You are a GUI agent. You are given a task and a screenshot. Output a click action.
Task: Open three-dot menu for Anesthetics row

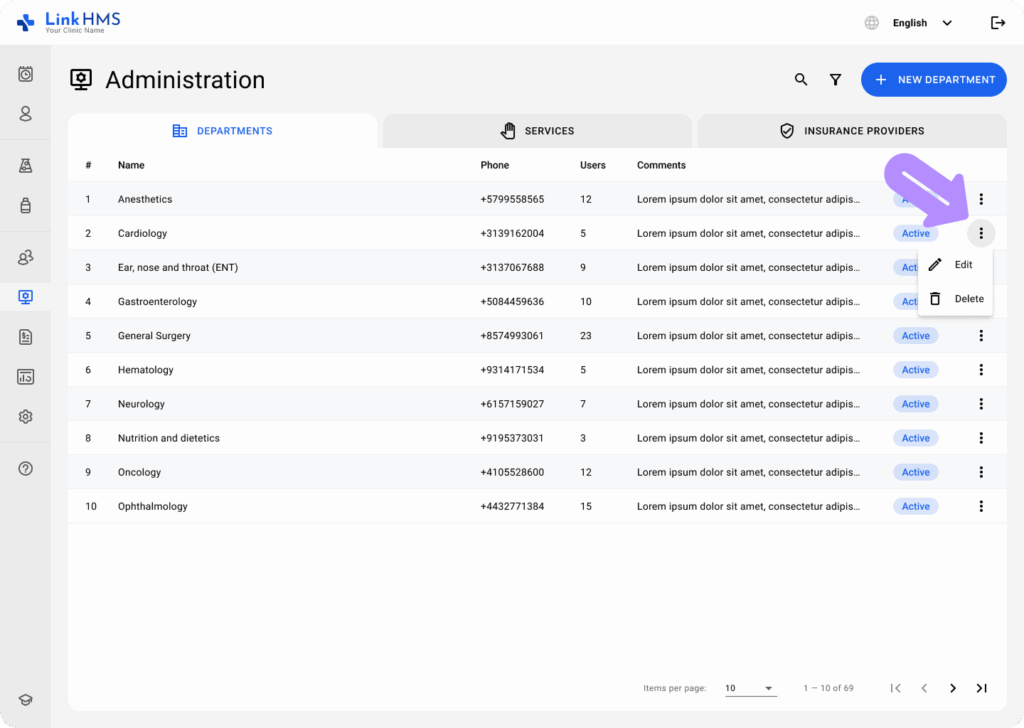tap(981, 200)
